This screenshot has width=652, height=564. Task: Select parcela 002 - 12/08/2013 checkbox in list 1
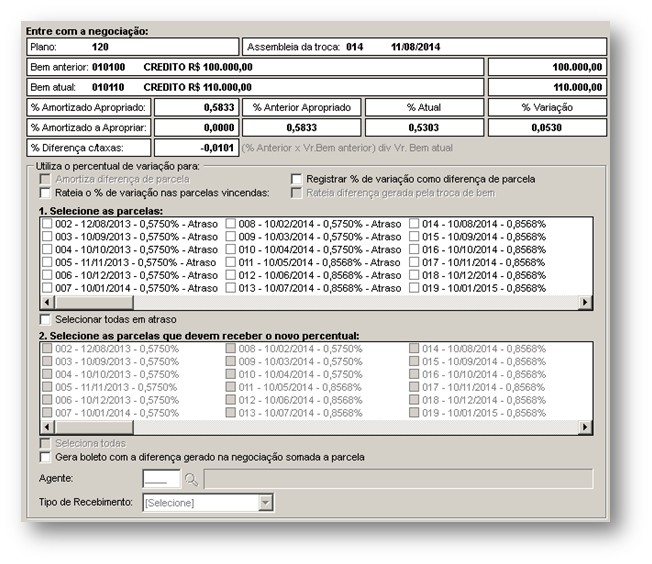(47, 224)
